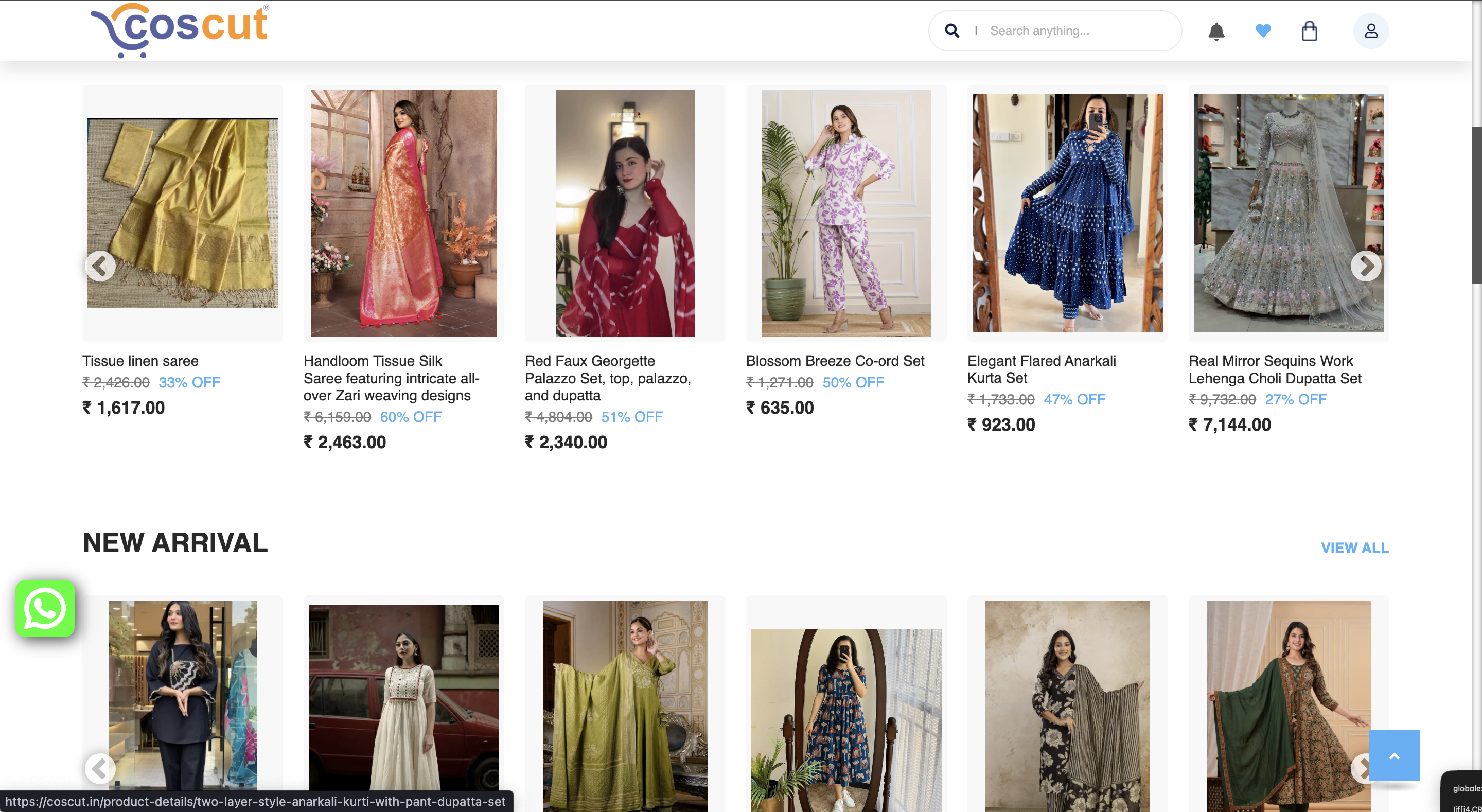Click the Coscut logo
Viewport: 1482px width, 812px height.
tap(180, 30)
